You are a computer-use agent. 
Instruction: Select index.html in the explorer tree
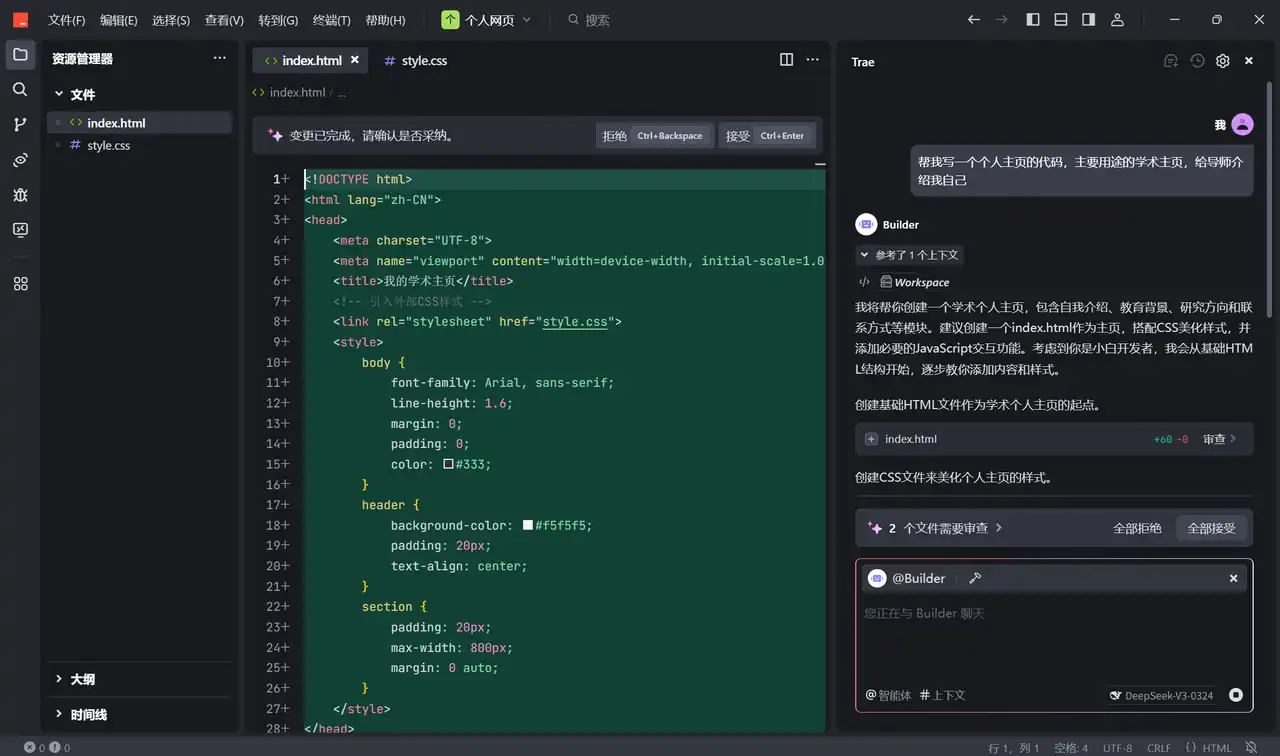pos(139,123)
